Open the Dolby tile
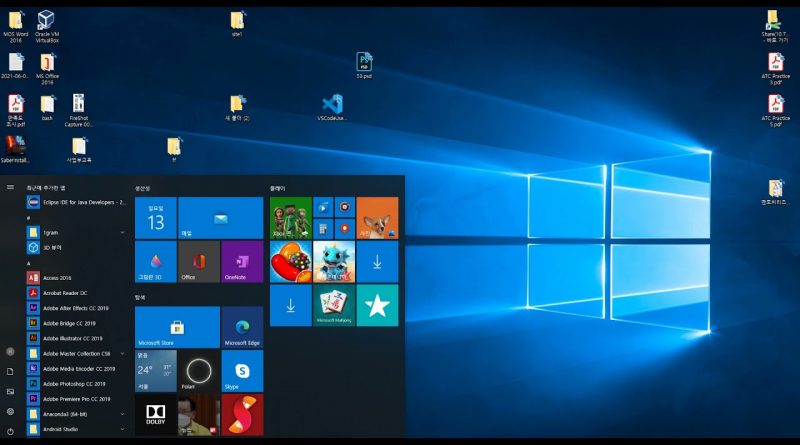The image size is (800, 445). (156, 414)
